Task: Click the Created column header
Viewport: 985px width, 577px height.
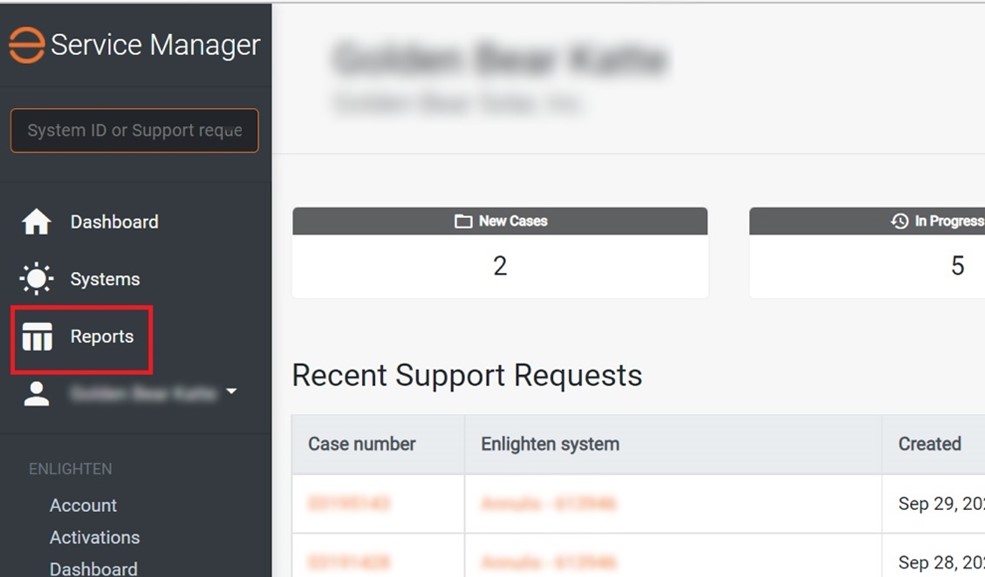Action: 929,444
